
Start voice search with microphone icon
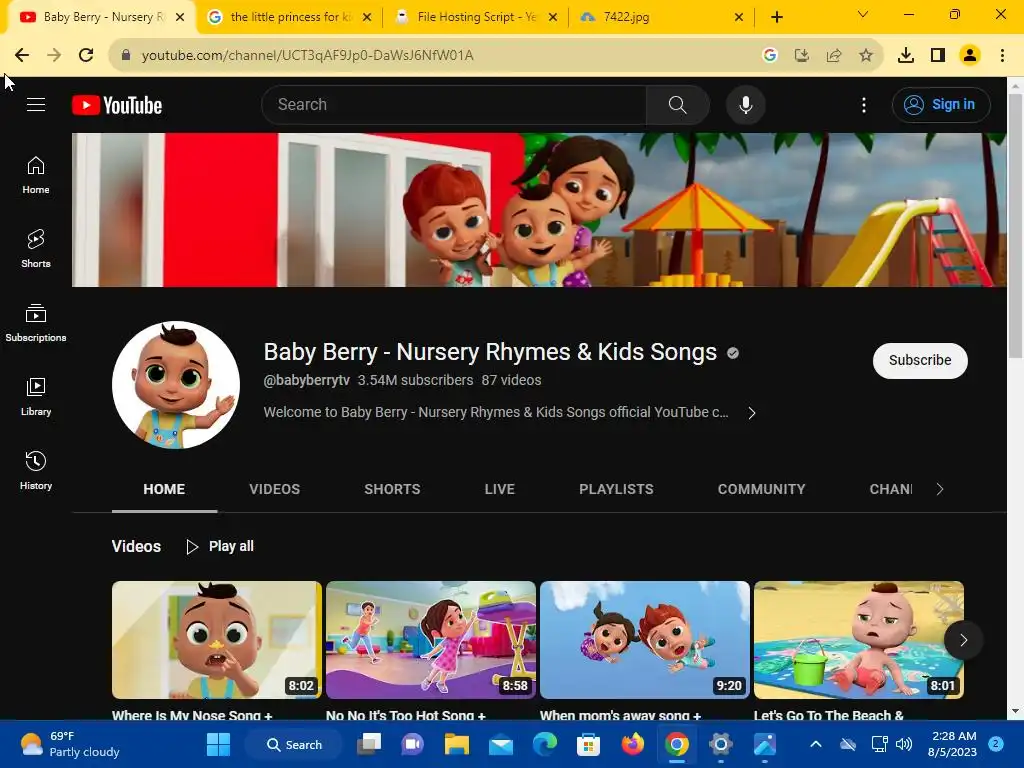(745, 104)
